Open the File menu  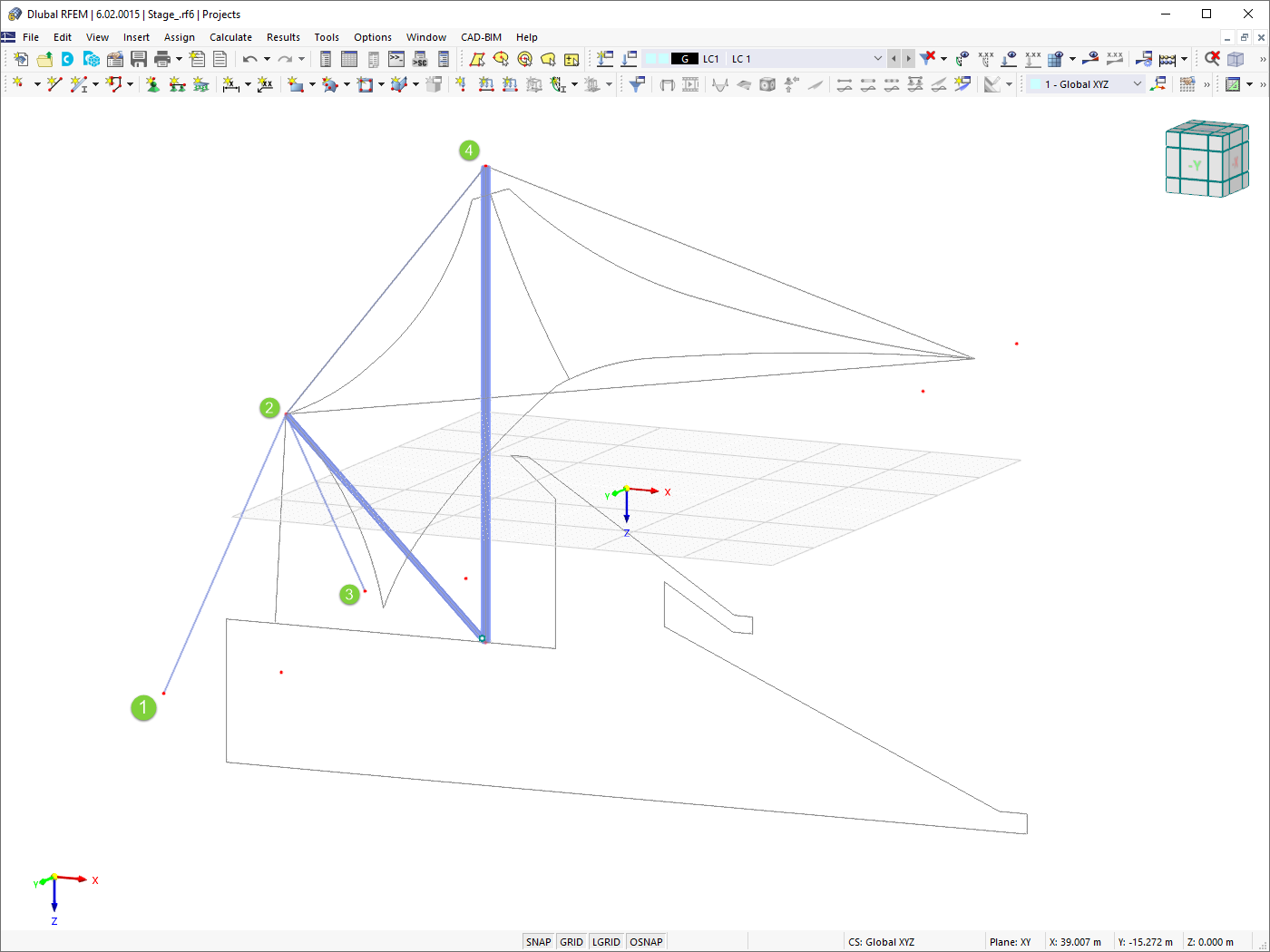coord(31,37)
